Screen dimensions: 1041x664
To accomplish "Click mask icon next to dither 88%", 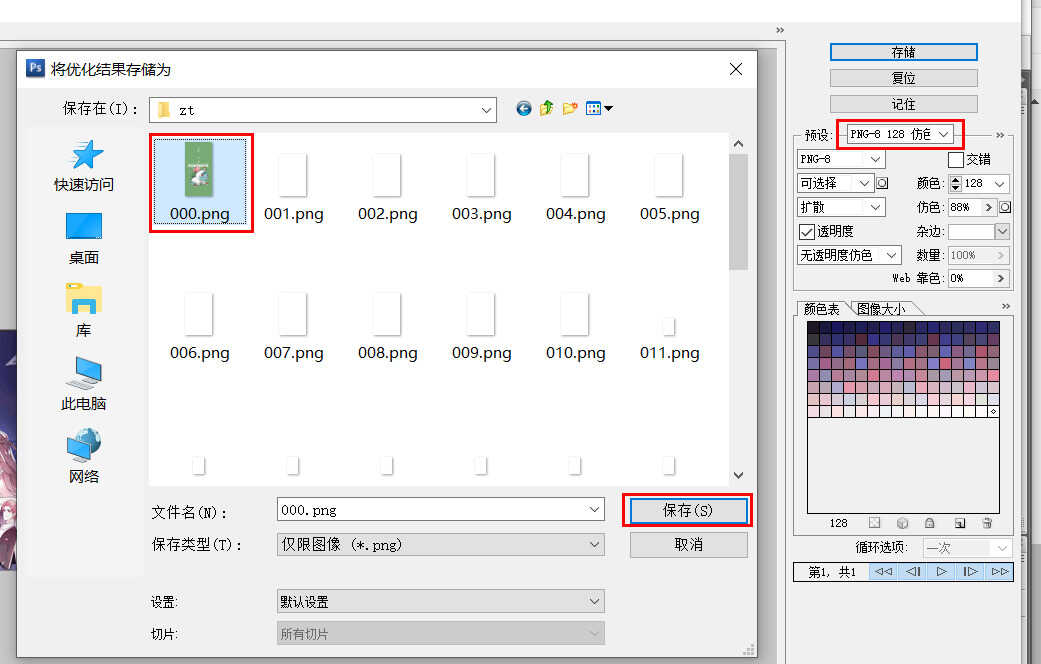I will pos(1005,207).
